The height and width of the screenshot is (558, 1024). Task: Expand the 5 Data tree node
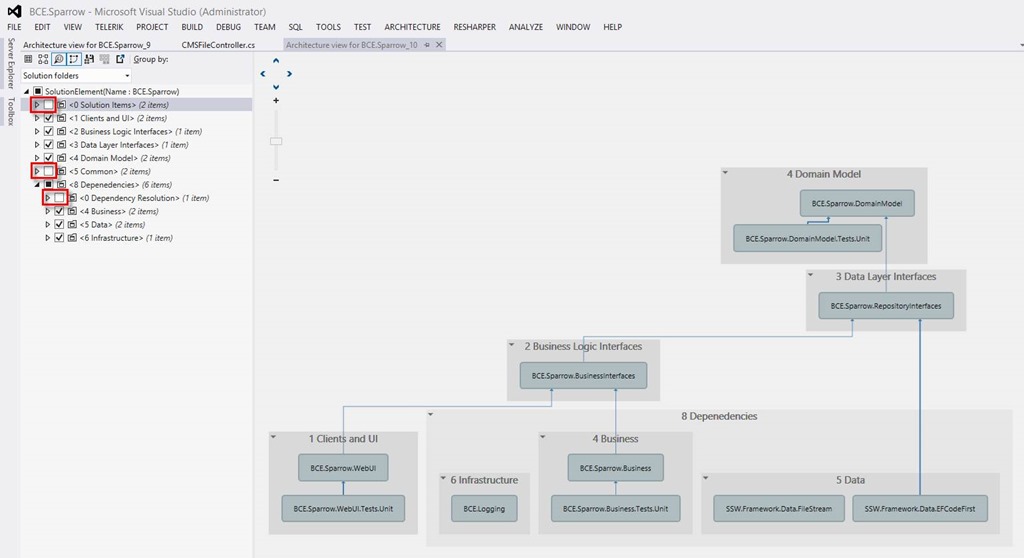point(48,225)
